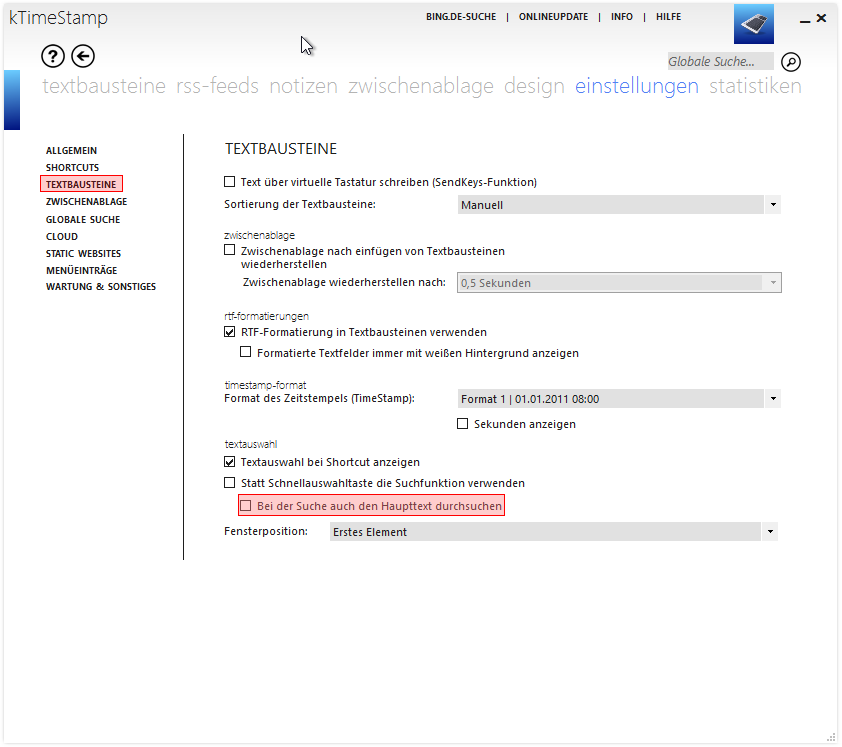This screenshot has height=747, width=842.
Task: Select TEXTBAUSTEINE settings category
Action: click(81, 184)
